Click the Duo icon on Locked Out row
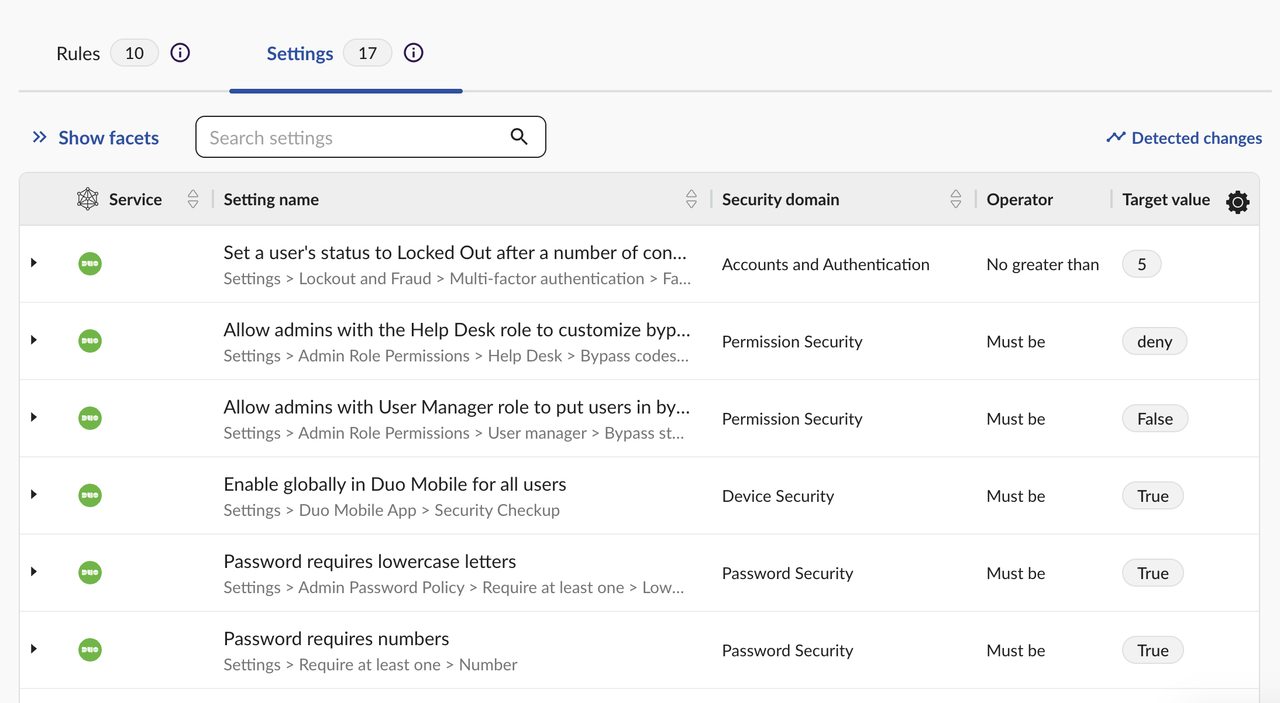The image size is (1280, 703). [90, 264]
